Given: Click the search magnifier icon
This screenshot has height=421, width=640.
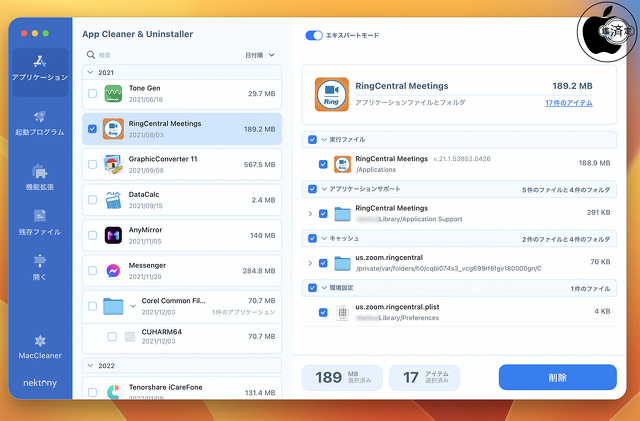Looking at the screenshot, I should pyautogui.click(x=91, y=55).
